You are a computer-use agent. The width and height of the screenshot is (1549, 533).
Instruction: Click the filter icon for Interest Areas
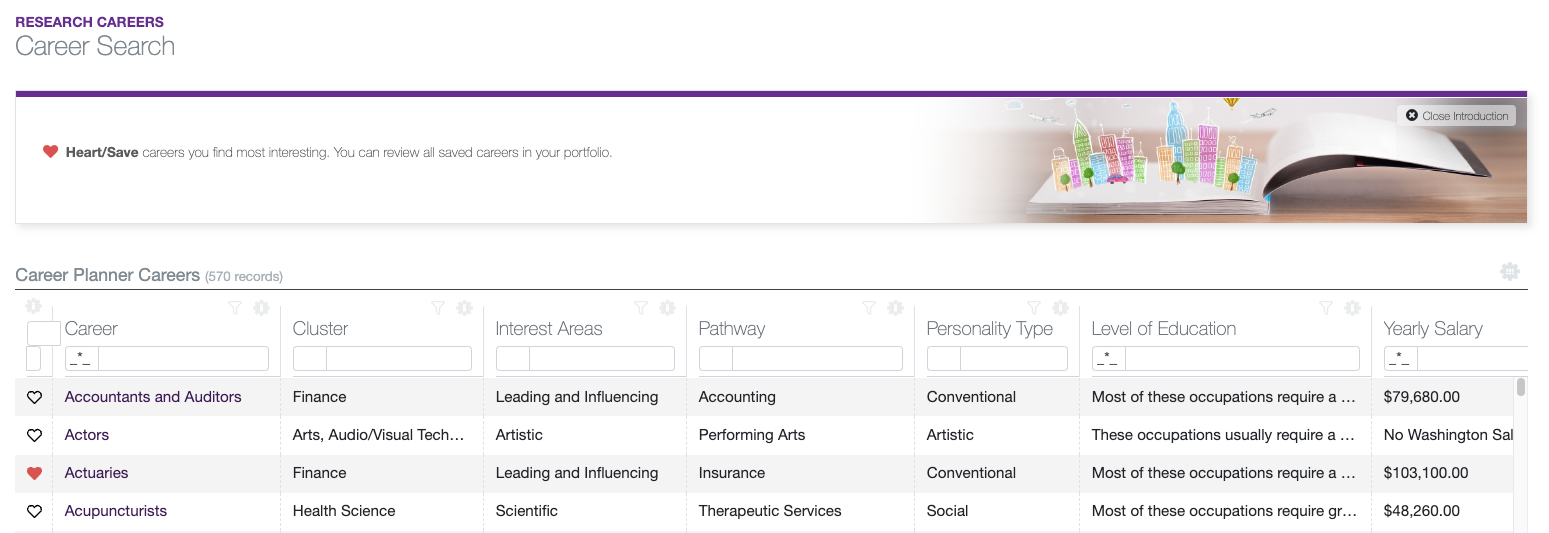pos(642,308)
